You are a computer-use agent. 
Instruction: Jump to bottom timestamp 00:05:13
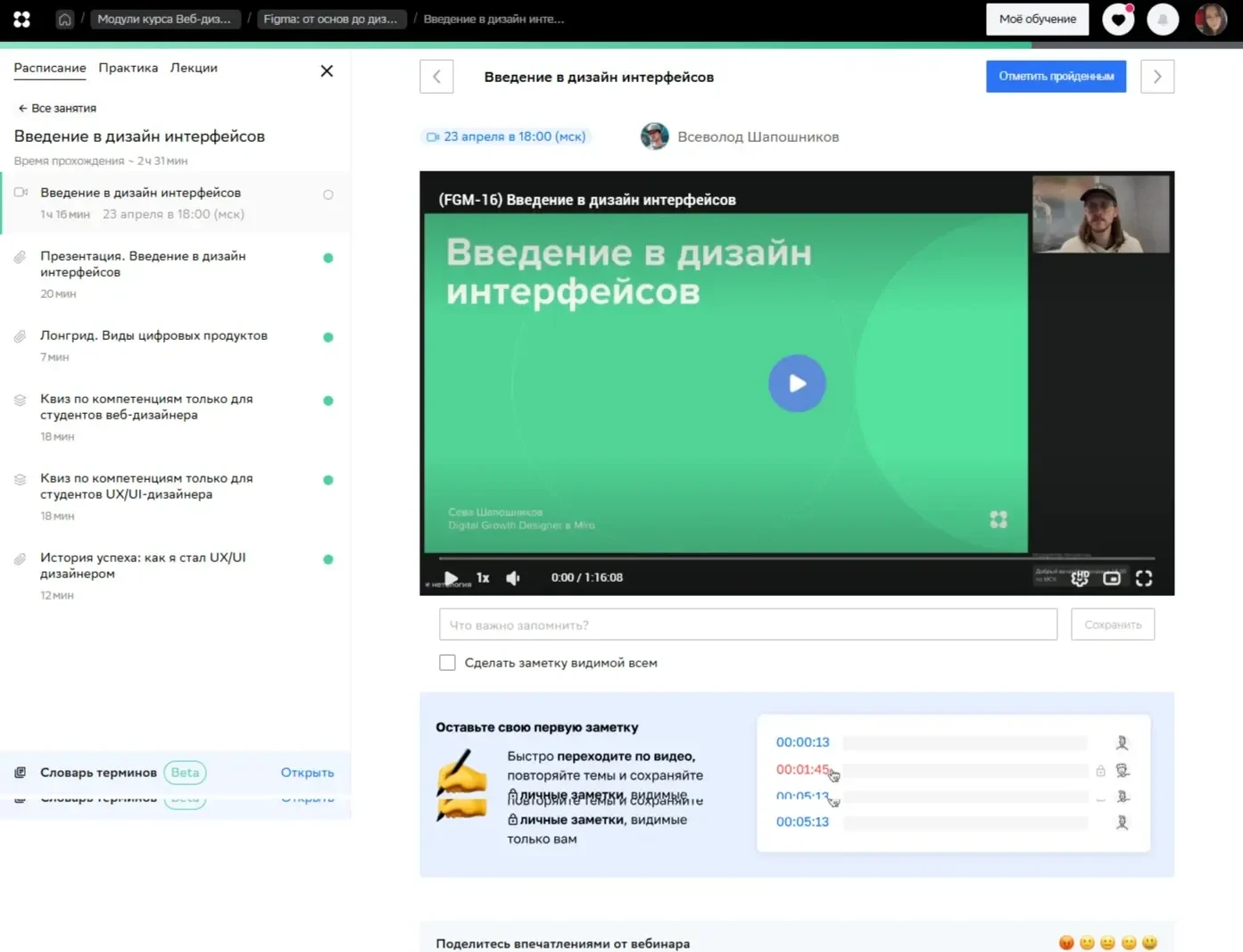(802, 822)
